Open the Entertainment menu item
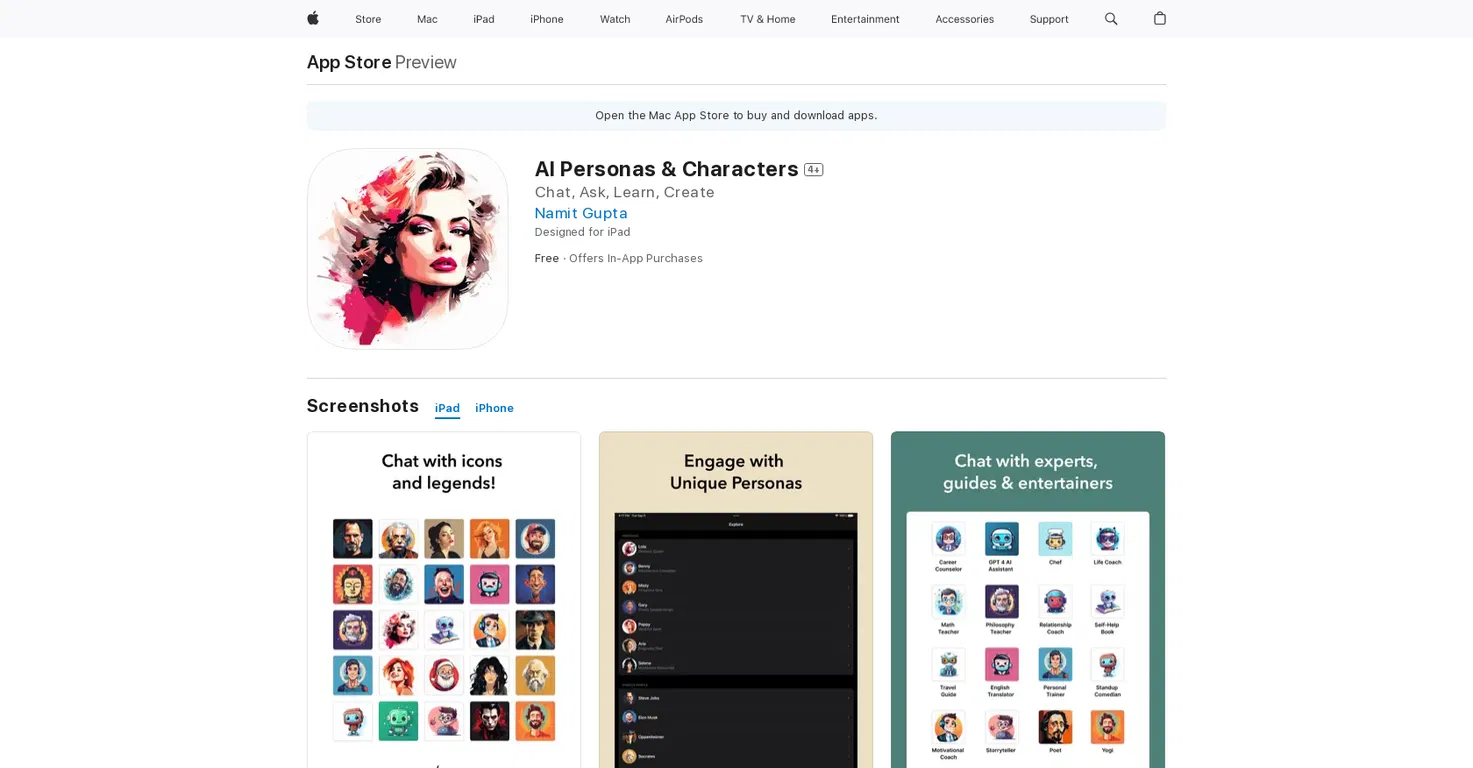Image resolution: width=1473 pixels, height=768 pixels. tap(865, 19)
